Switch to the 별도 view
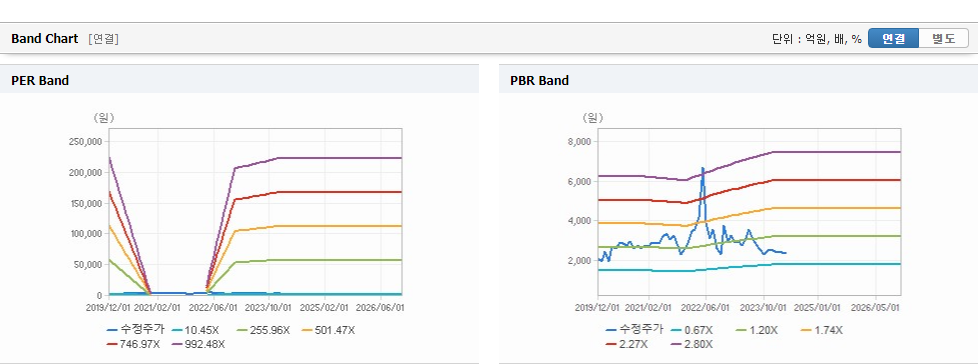 tap(944, 39)
